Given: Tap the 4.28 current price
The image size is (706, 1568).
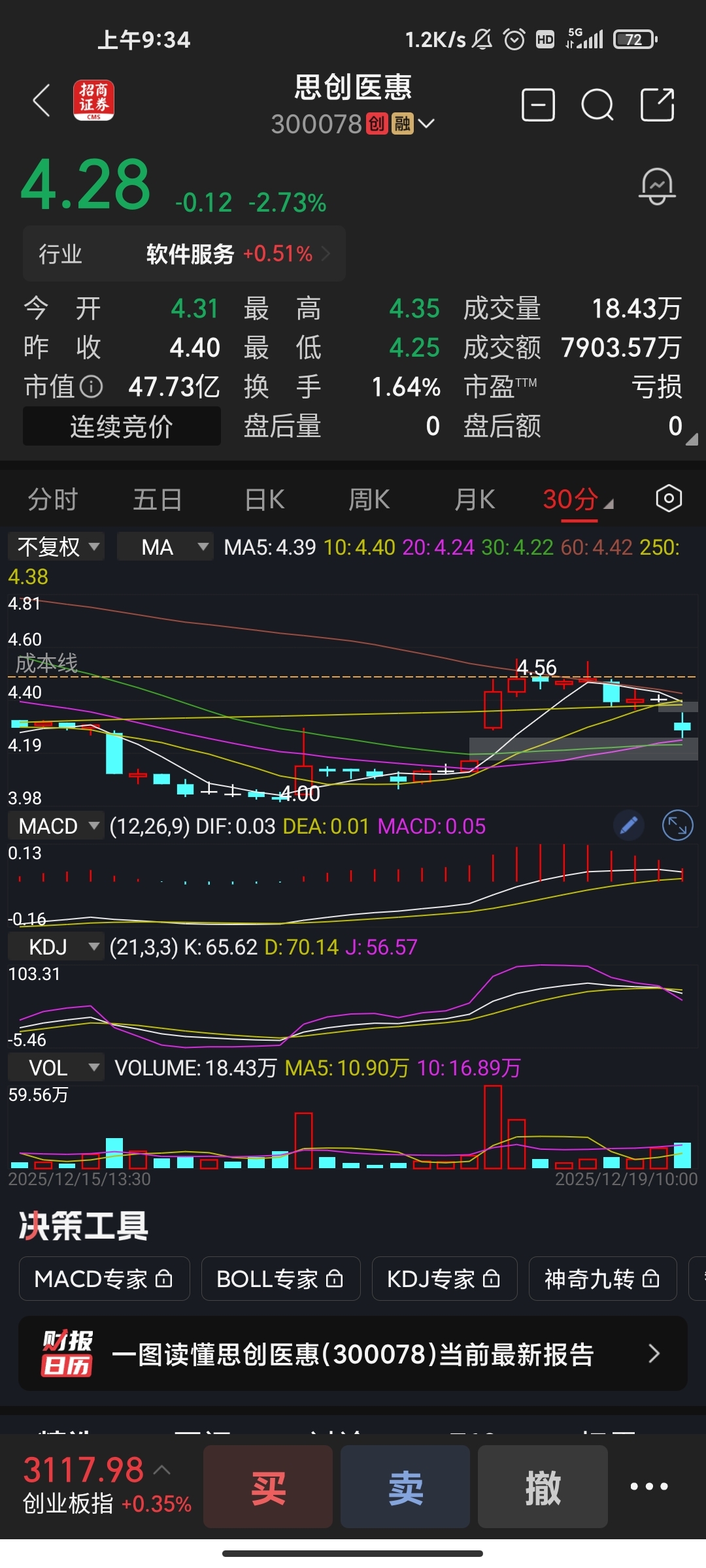Looking at the screenshot, I should pos(86,185).
